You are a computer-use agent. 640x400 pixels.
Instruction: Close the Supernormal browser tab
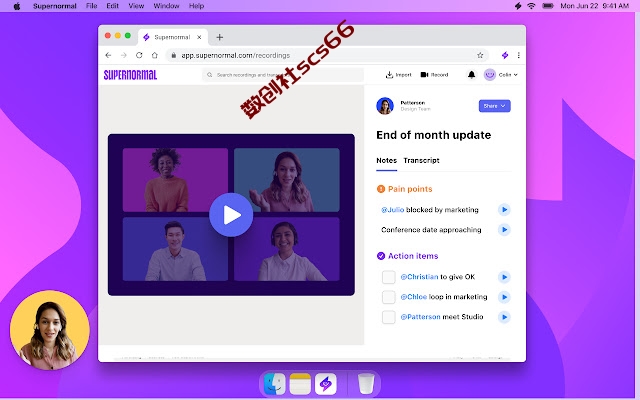pyautogui.click(x=199, y=37)
